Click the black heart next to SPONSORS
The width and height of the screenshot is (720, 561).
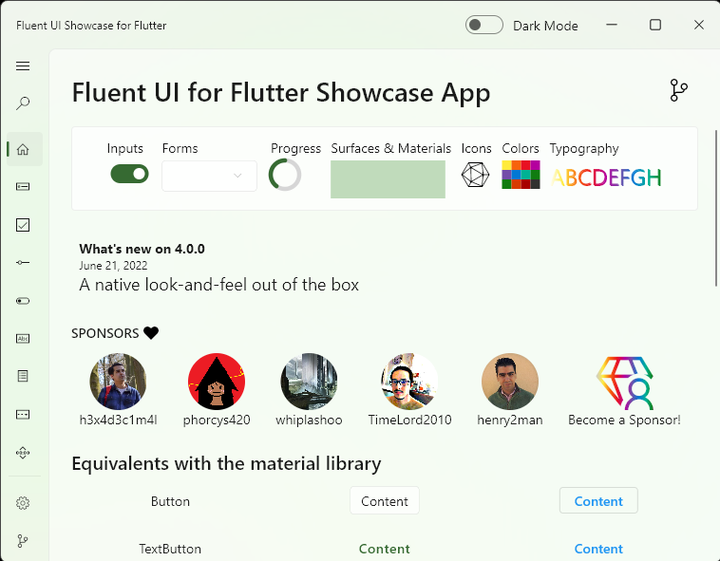151,332
